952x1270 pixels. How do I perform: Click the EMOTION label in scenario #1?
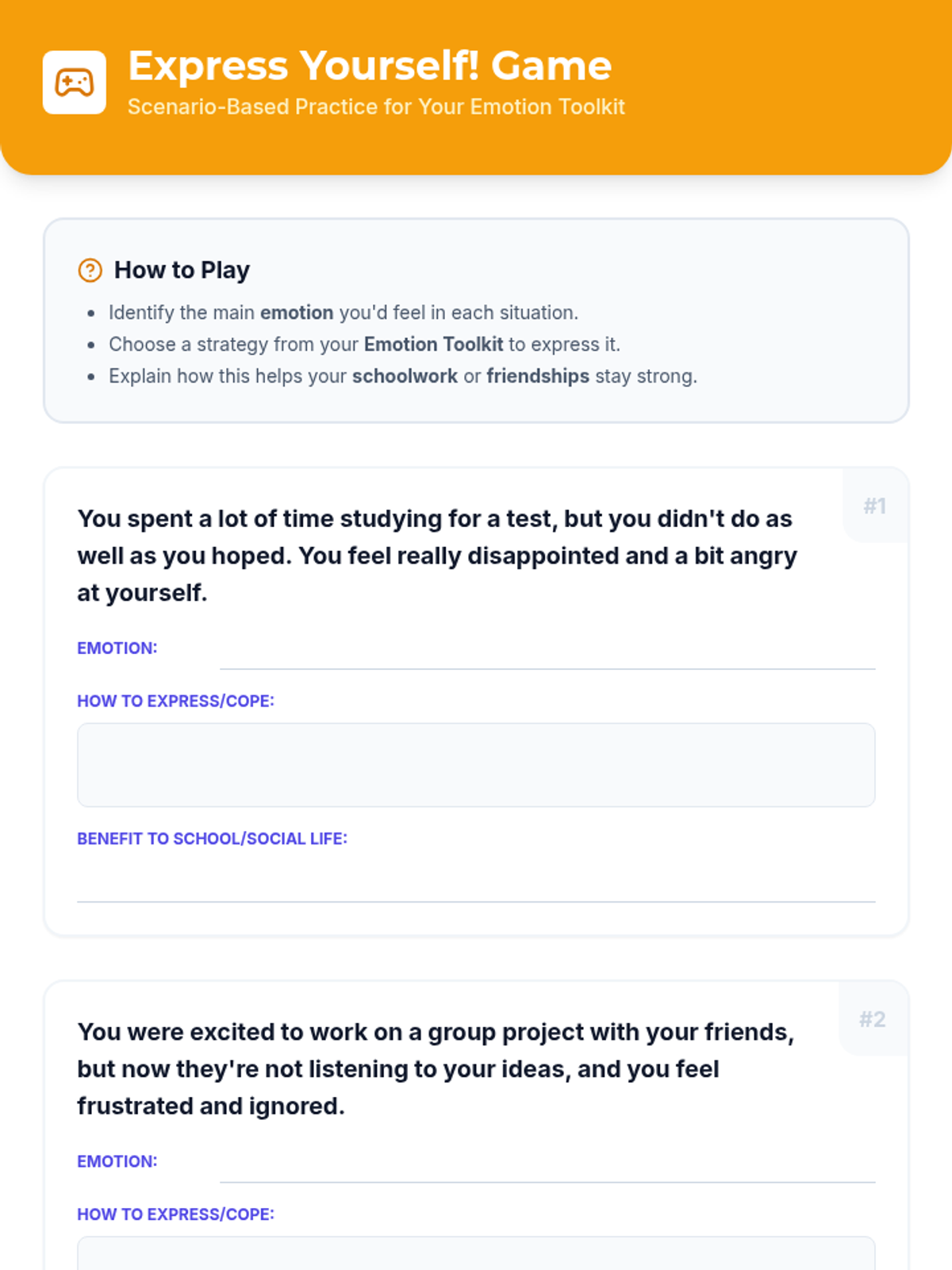[117, 648]
